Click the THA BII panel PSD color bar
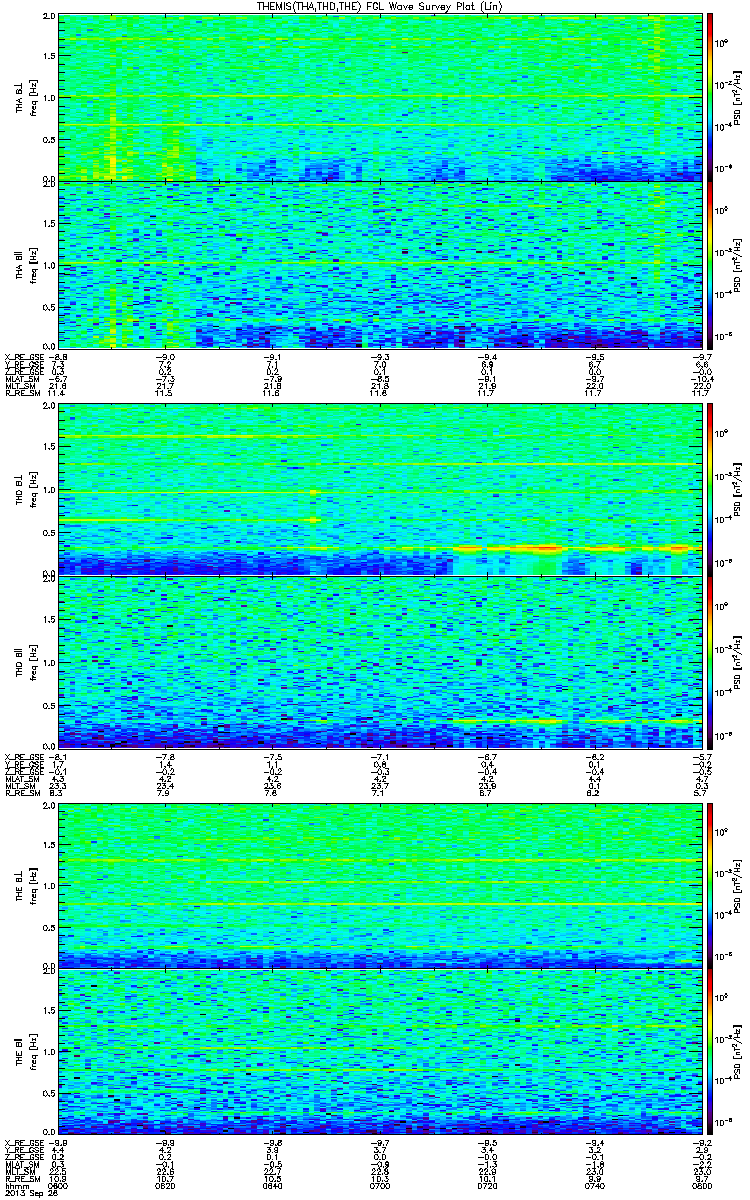 pyautogui.click(x=709, y=265)
